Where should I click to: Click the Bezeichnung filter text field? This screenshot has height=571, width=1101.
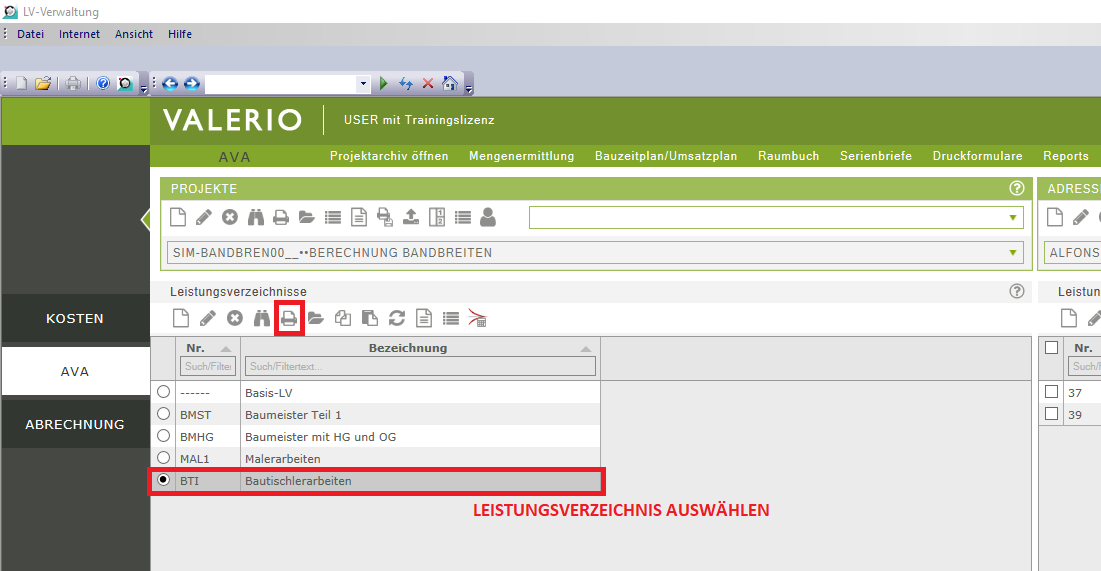click(421, 367)
